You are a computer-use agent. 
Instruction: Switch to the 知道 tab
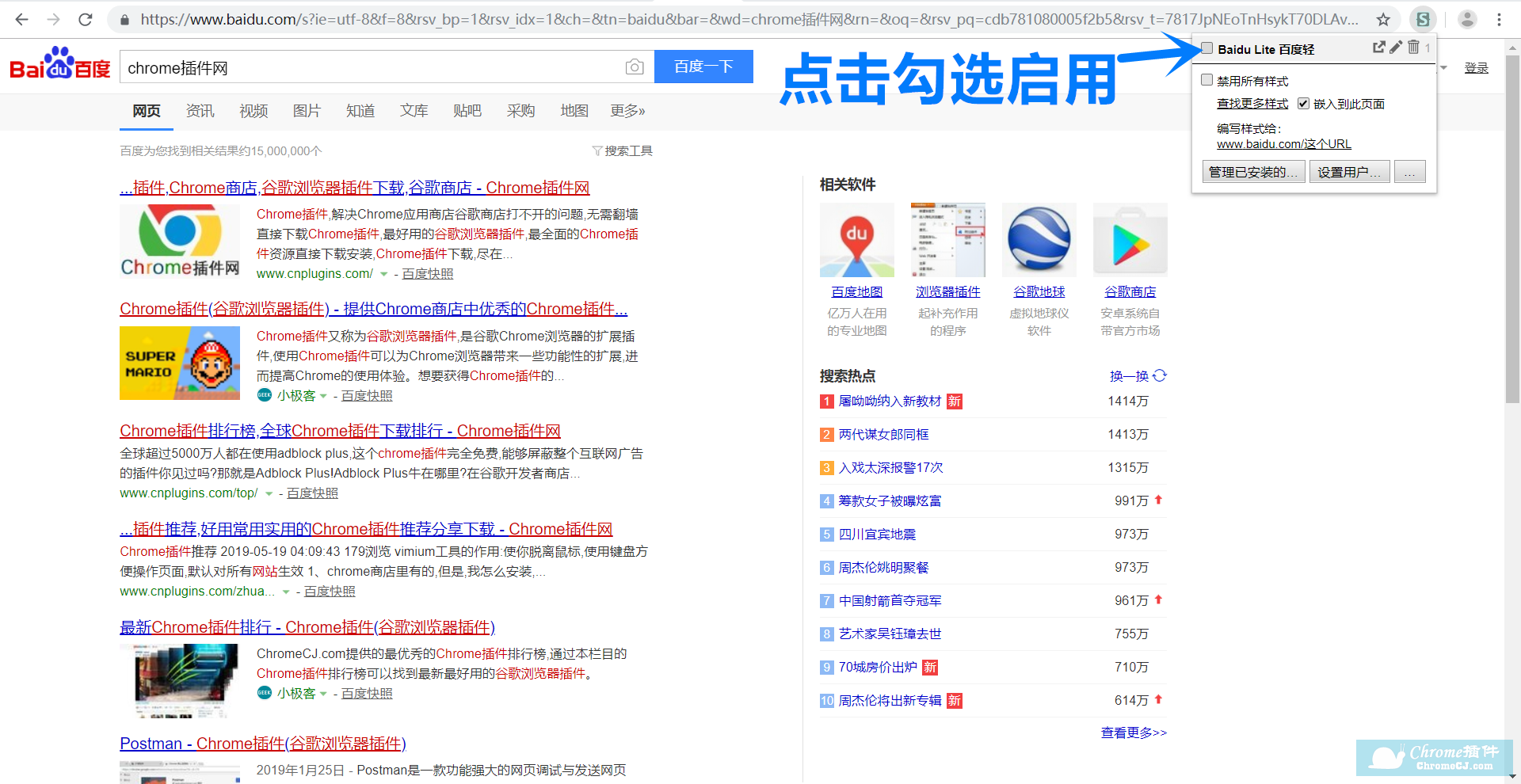click(x=360, y=111)
